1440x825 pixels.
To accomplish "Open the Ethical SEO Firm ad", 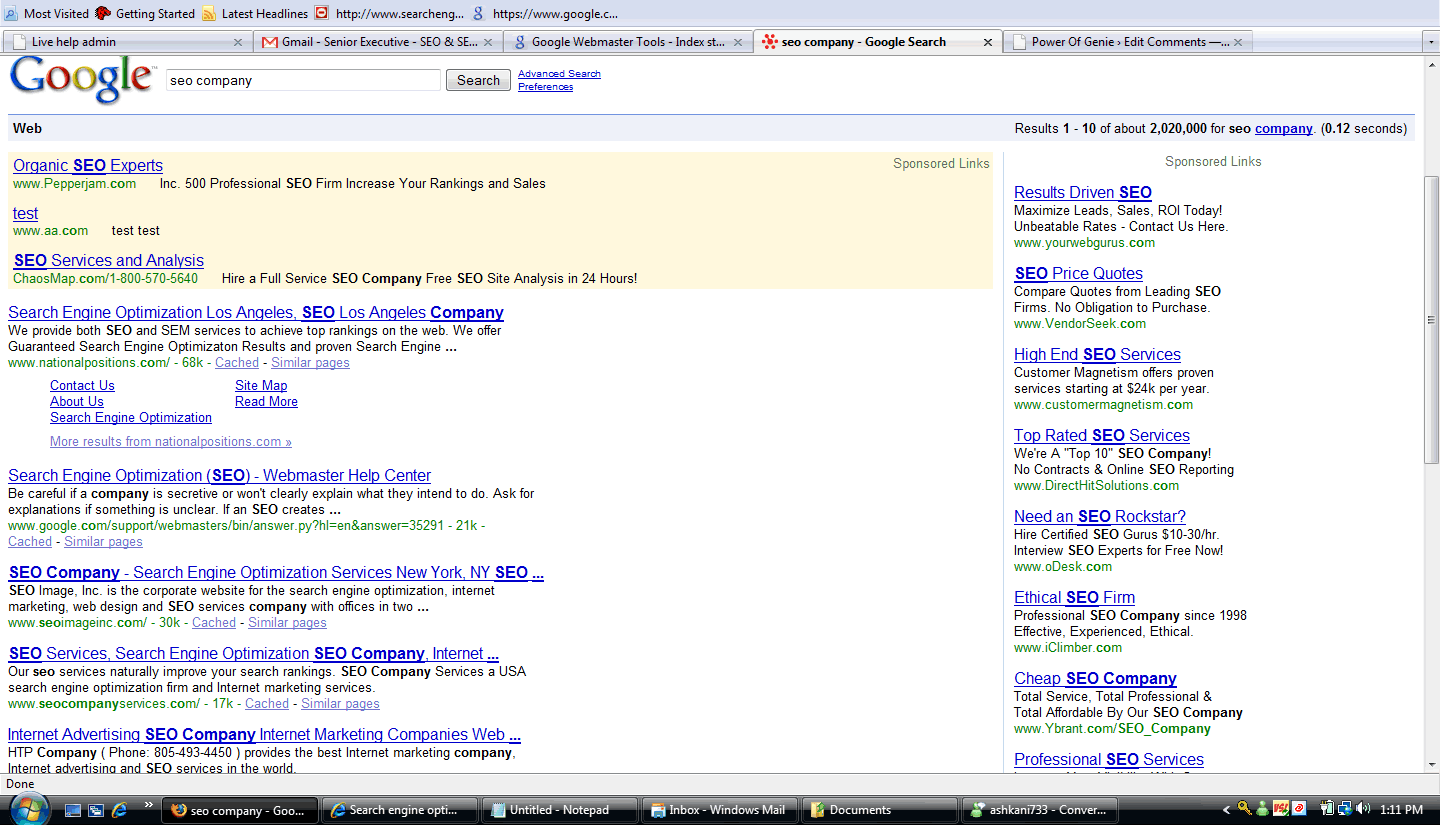I will [1074, 598].
